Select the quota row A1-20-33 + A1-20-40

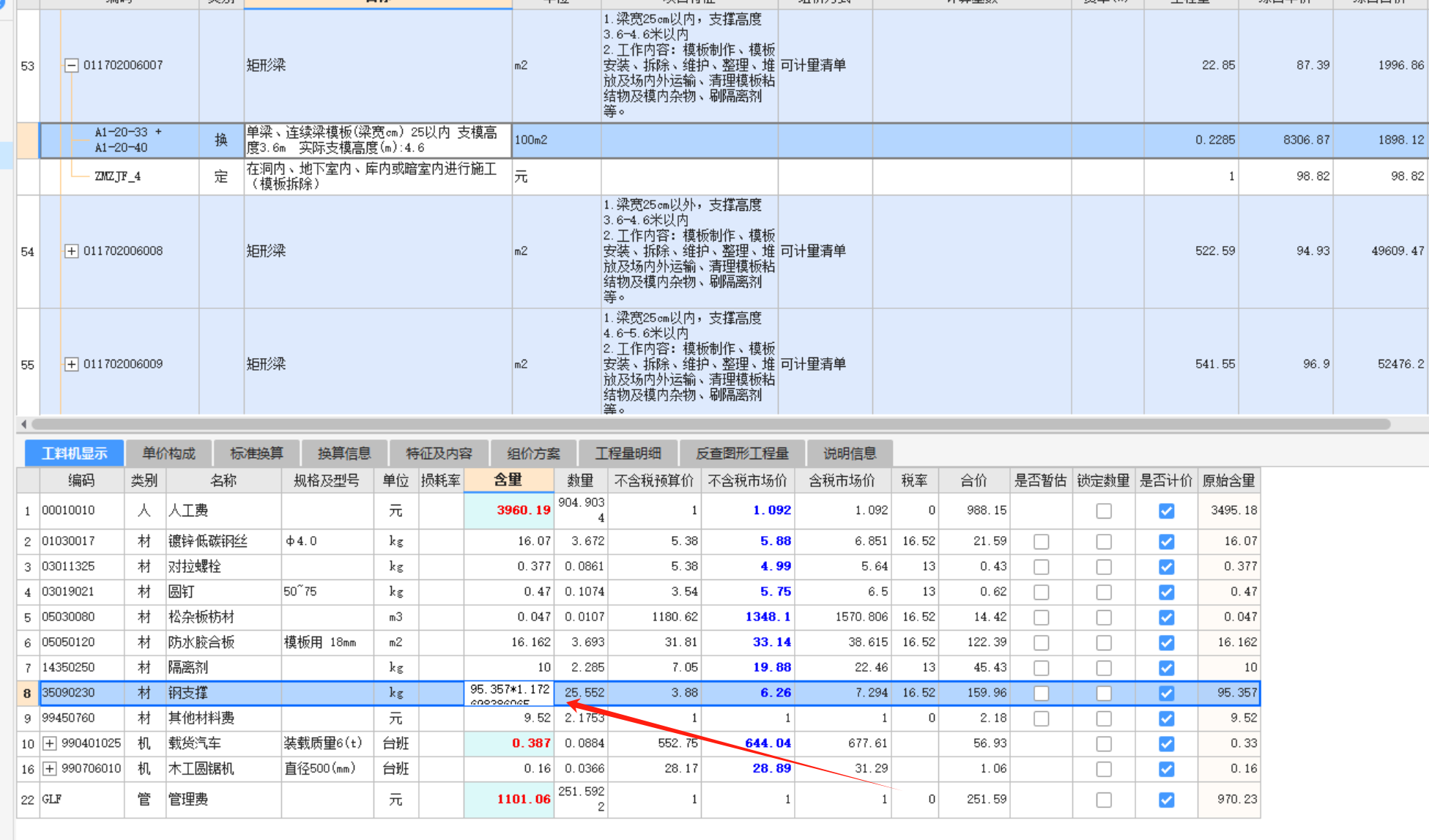pos(732,140)
